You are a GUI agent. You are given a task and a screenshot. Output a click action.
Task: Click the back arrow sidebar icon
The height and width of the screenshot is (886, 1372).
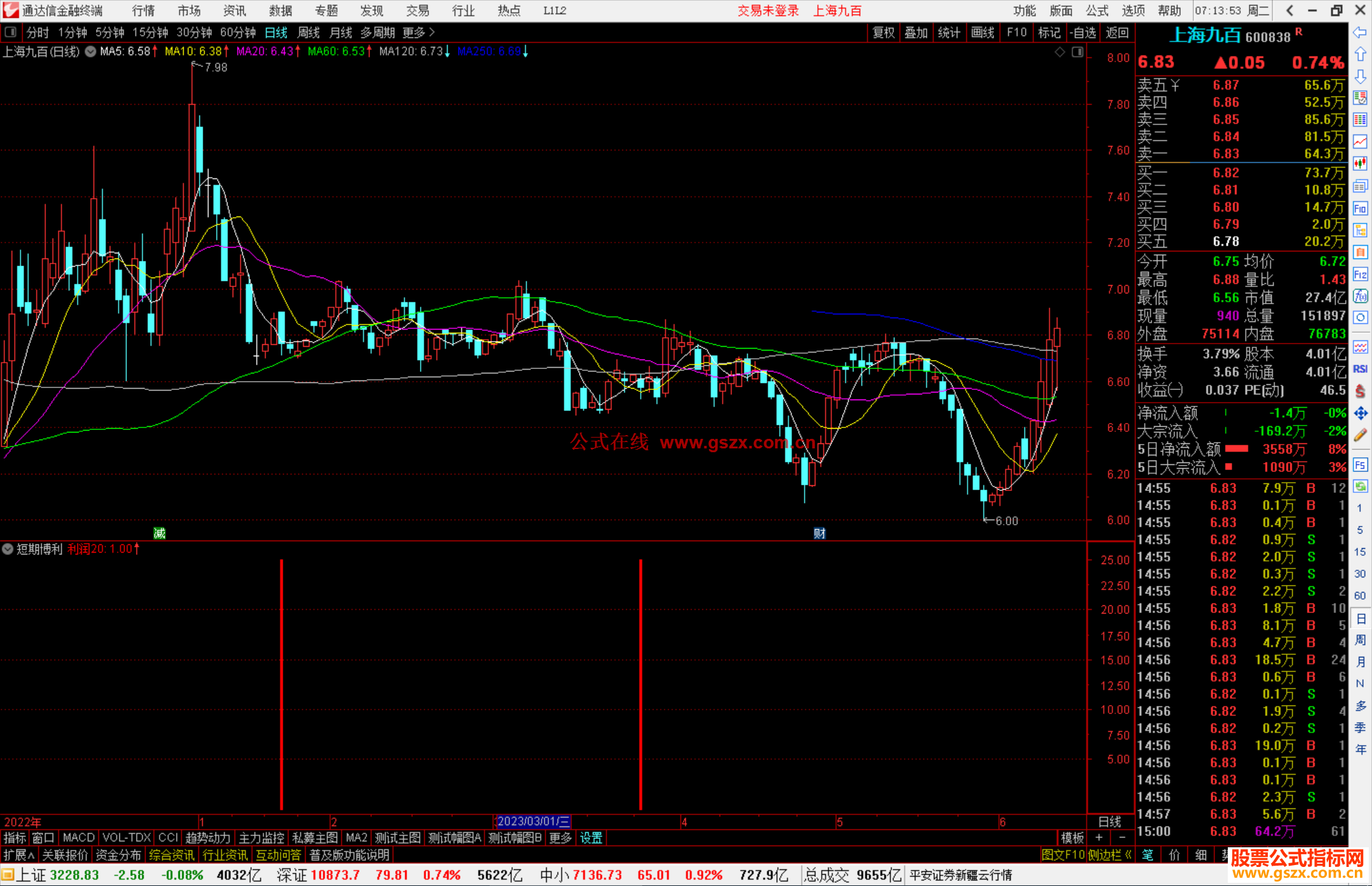point(1360,32)
